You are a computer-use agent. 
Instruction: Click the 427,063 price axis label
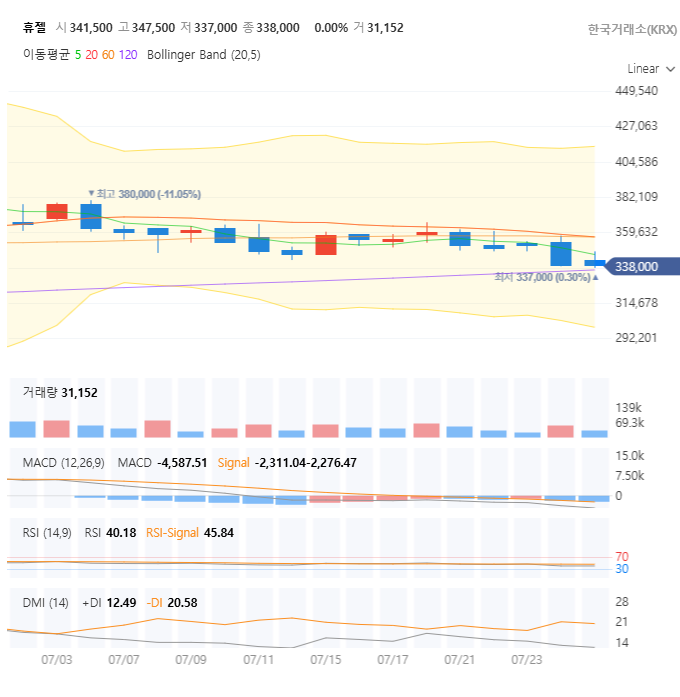(x=636, y=126)
